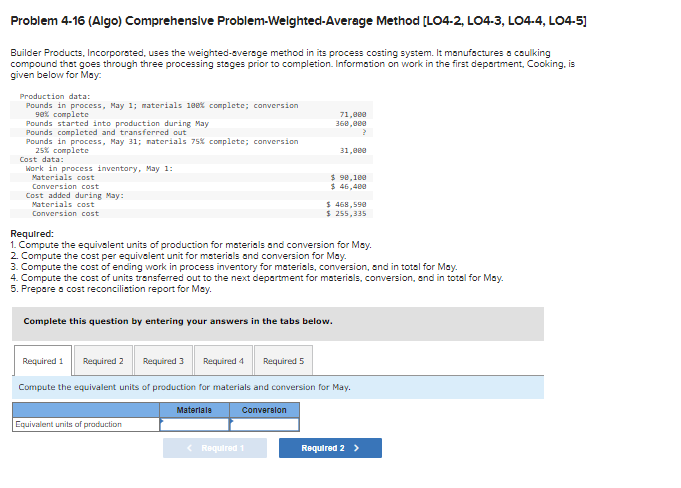Click the Problem 4-16 heading
Viewport: 681px width, 488px height.
point(298,21)
